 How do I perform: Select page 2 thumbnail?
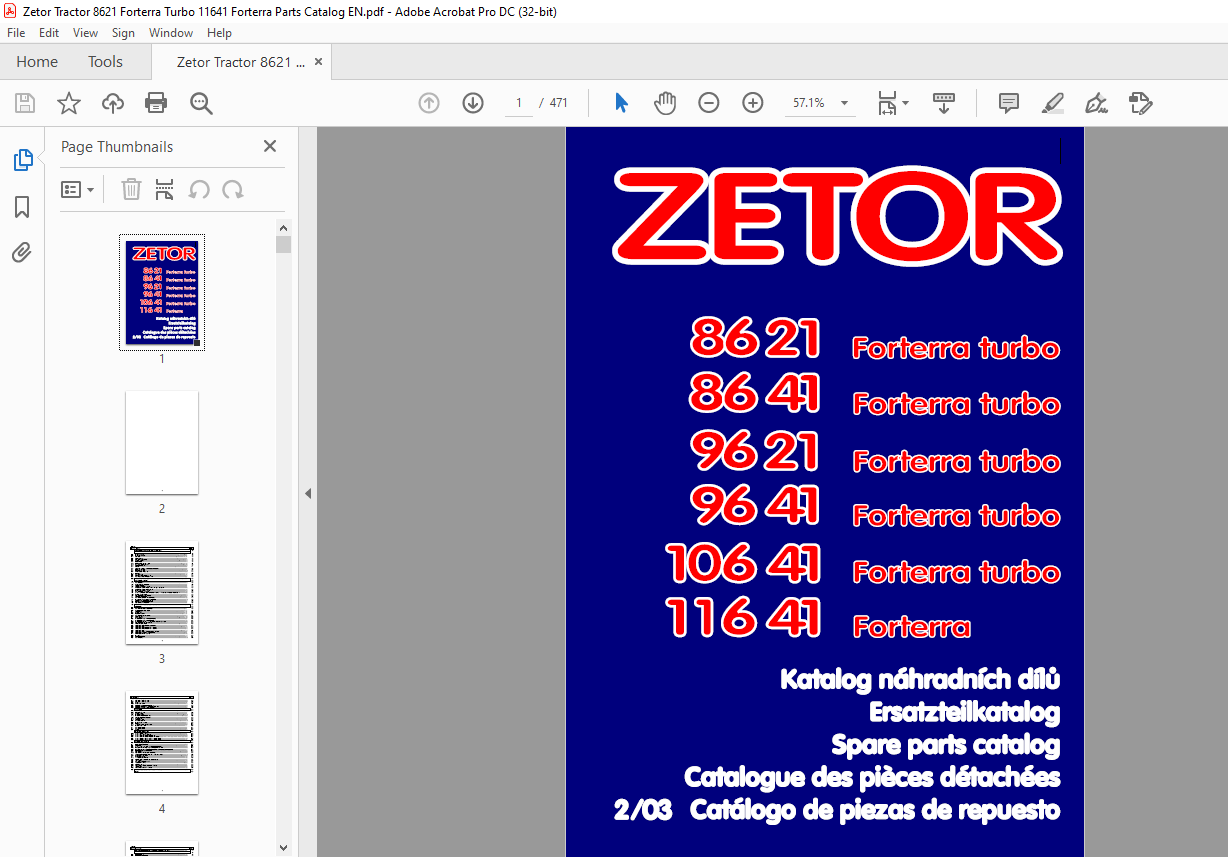pyautogui.click(x=162, y=442)
